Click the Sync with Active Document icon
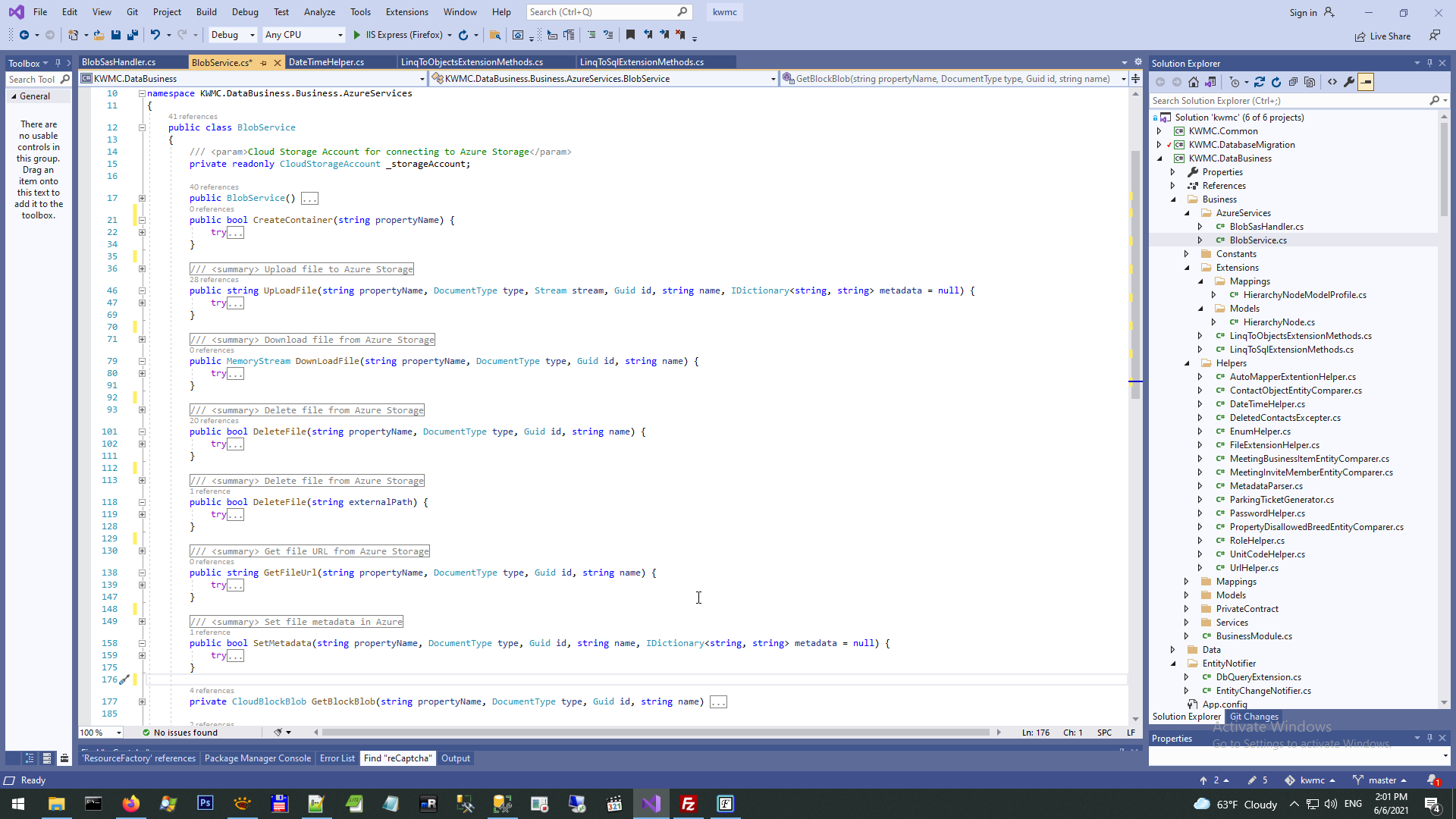 1260,82
